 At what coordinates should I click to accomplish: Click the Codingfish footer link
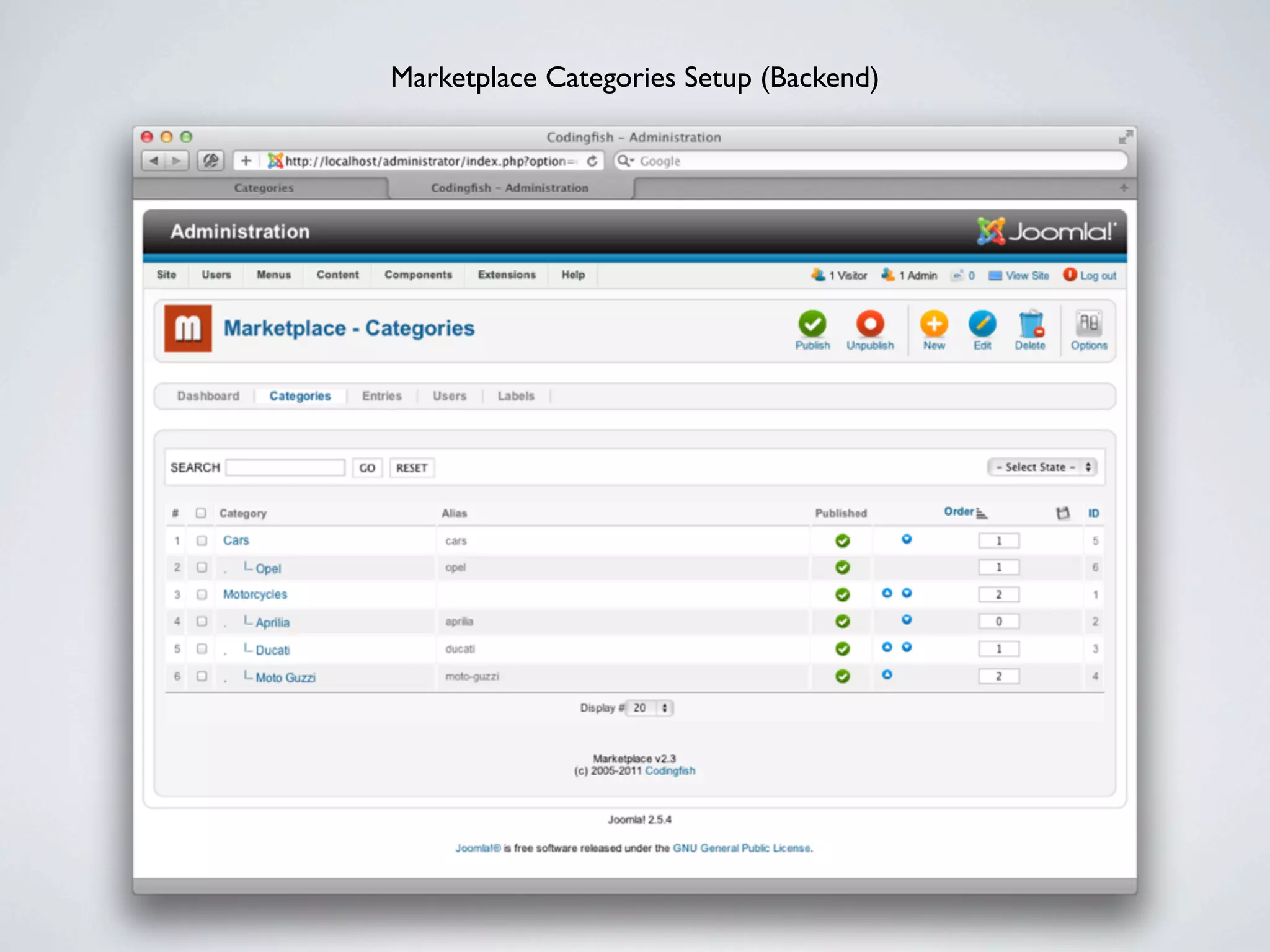670,770
